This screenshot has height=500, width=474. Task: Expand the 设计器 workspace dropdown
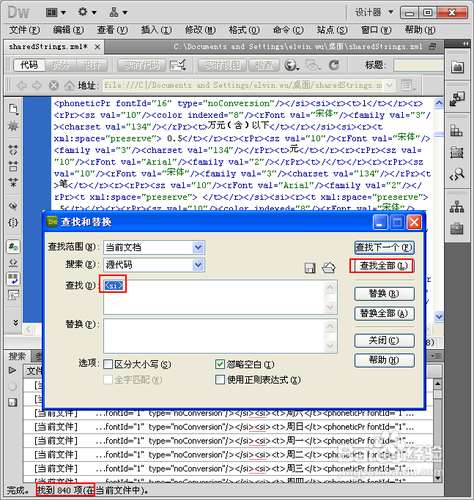[374, 13]
